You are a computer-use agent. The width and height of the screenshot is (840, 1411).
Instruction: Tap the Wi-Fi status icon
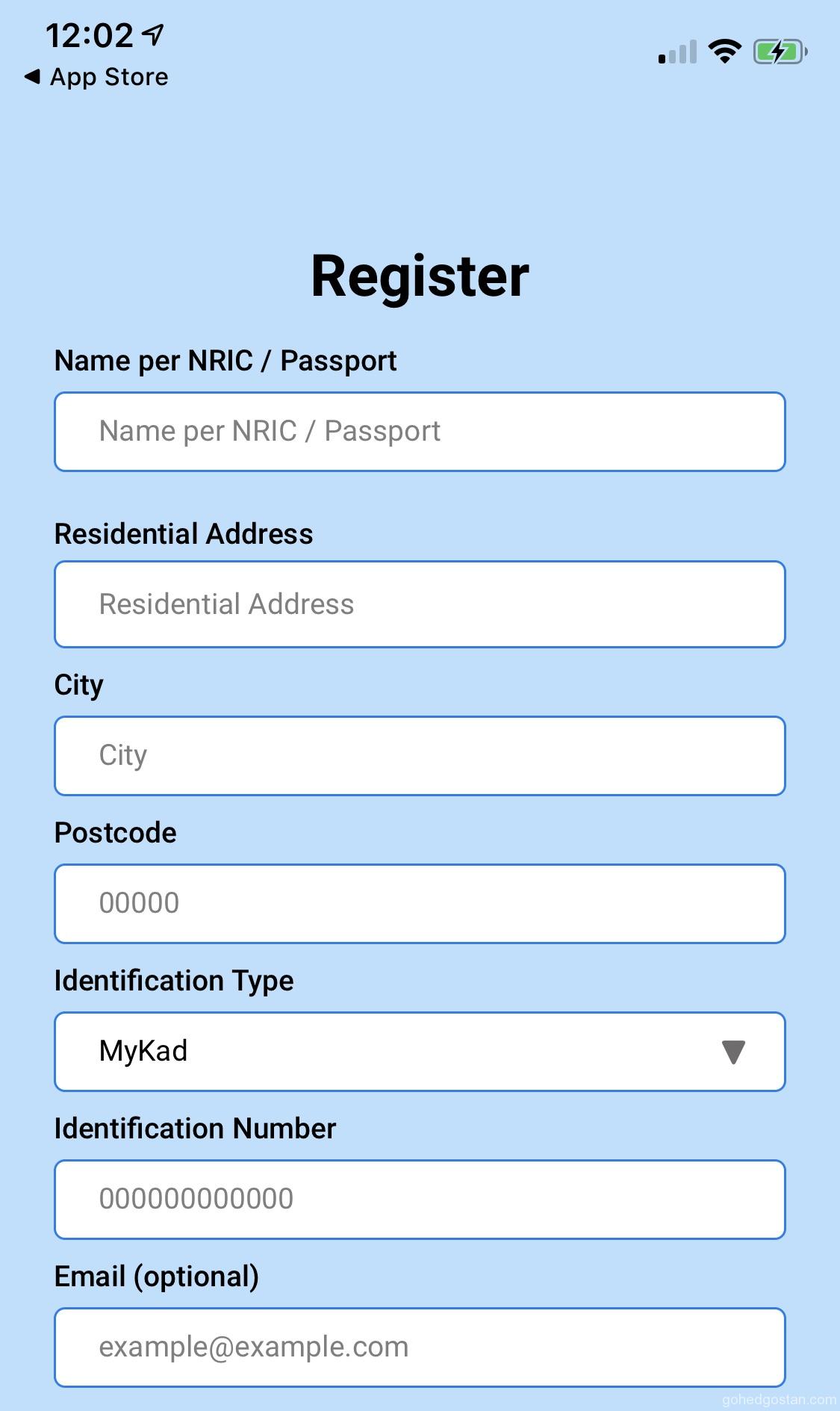pyautogui.click(x=724, y=52)
